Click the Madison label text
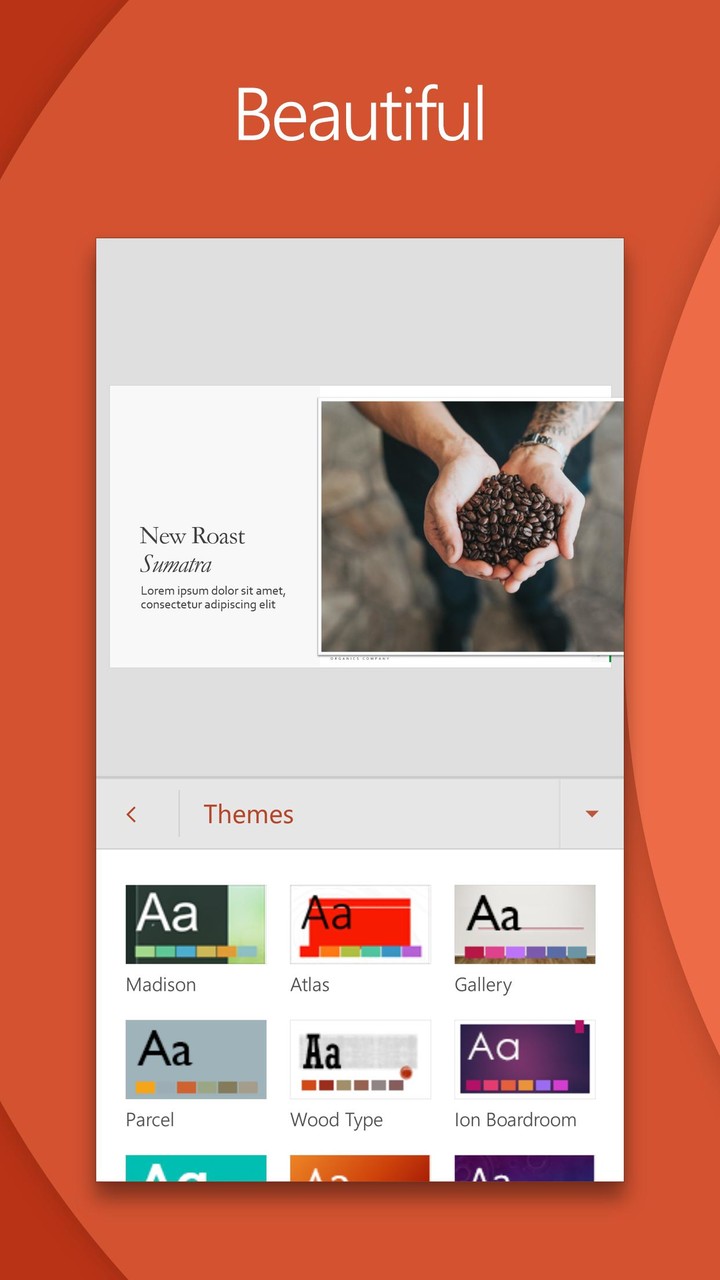720x1280 pixels. [x=161, y=985]
